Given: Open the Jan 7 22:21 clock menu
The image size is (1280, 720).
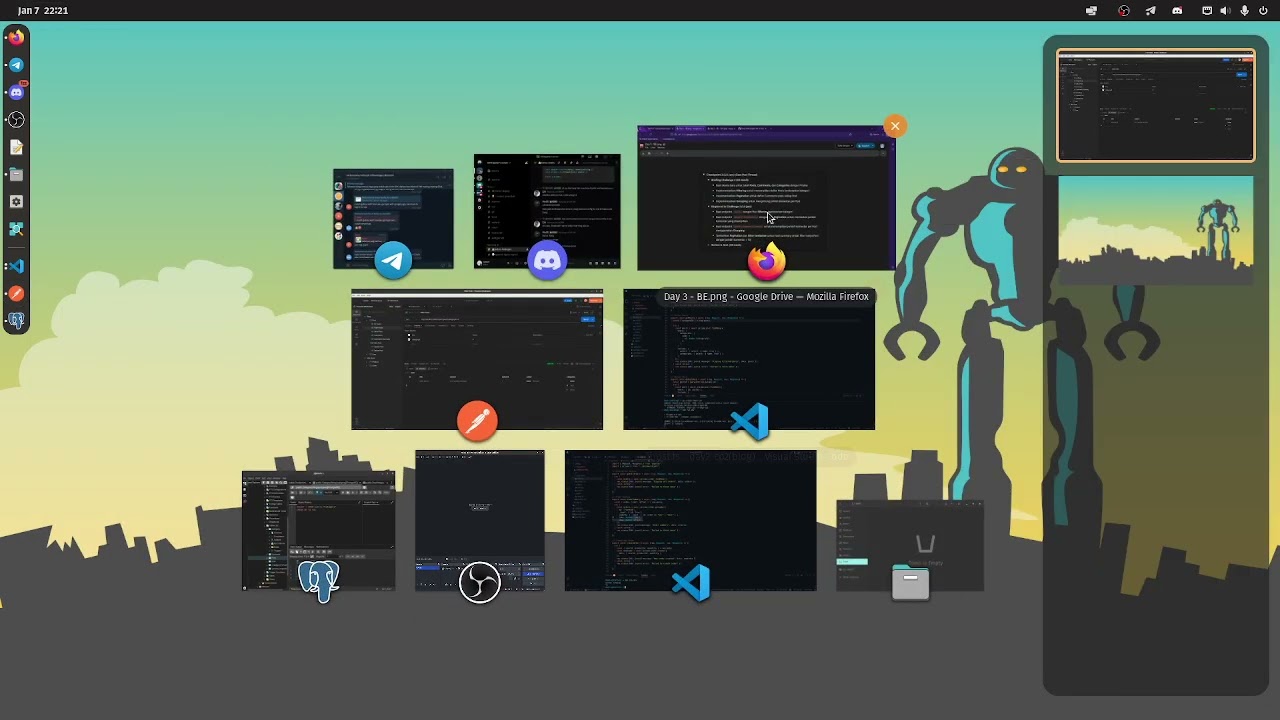Looking at the screenshot, I should 43,10.
